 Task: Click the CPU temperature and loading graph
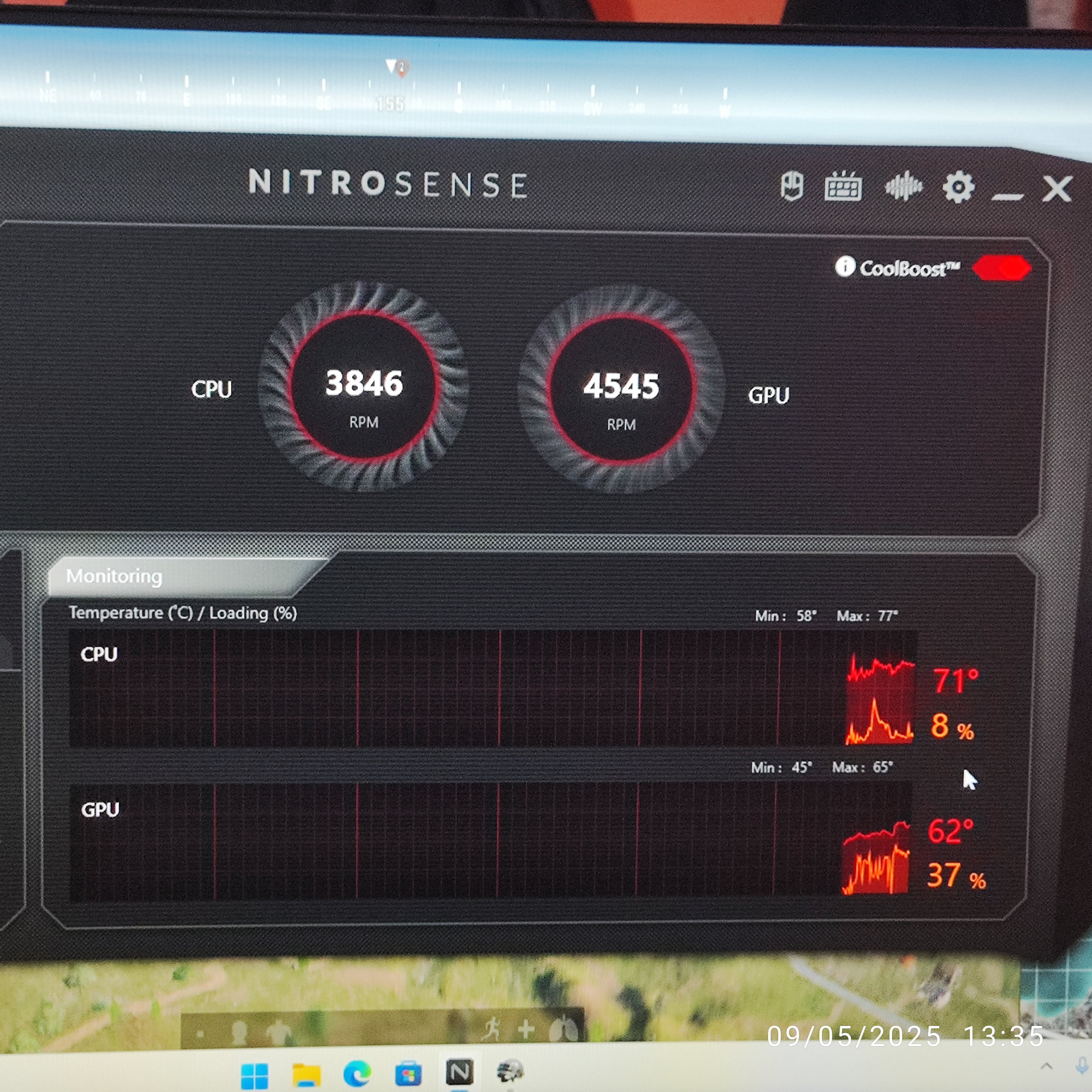(x=492, y=688)
